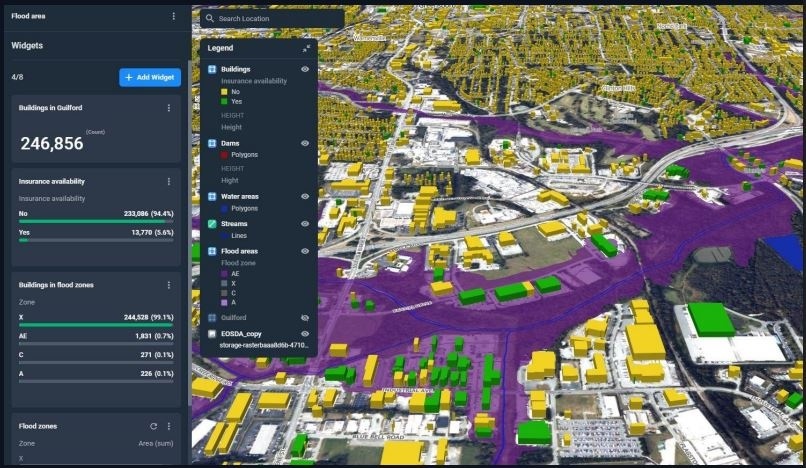This screenshot has width=806, height=468.
Task: Open the Flood area map options menu
Action: 174,16
